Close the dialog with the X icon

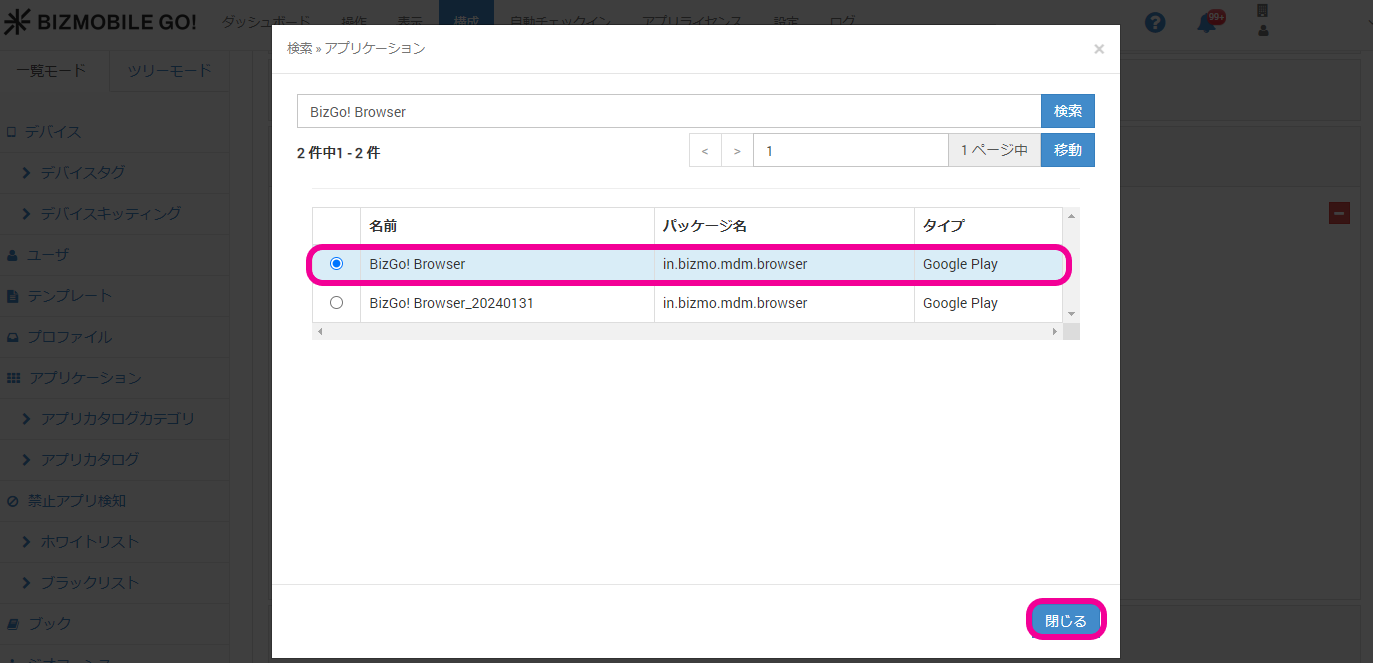(x=1099, y=49)
